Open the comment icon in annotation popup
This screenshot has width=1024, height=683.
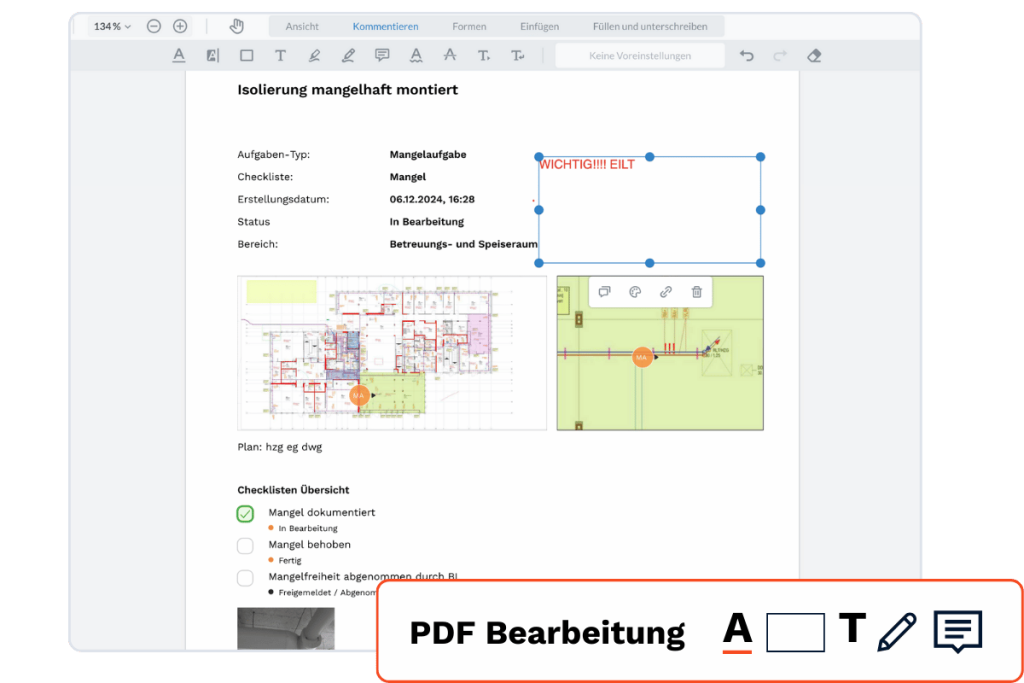pyautogui.click(x=604, y=292)
